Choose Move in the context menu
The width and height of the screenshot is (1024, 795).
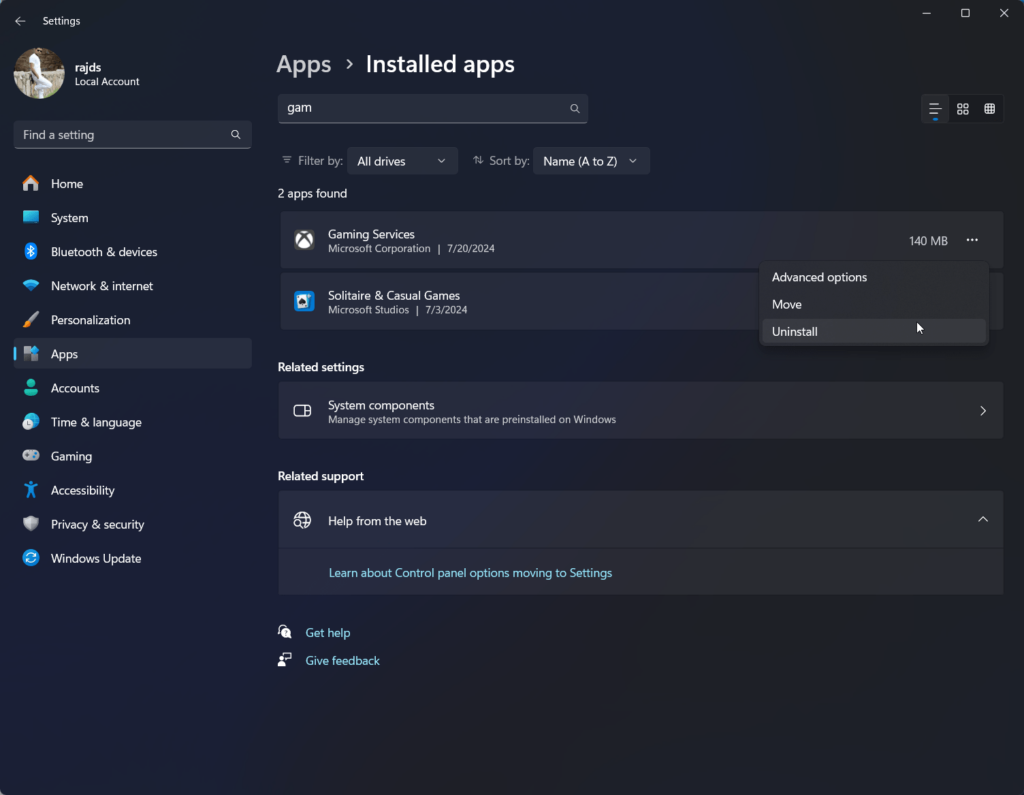tap(874, 304)
